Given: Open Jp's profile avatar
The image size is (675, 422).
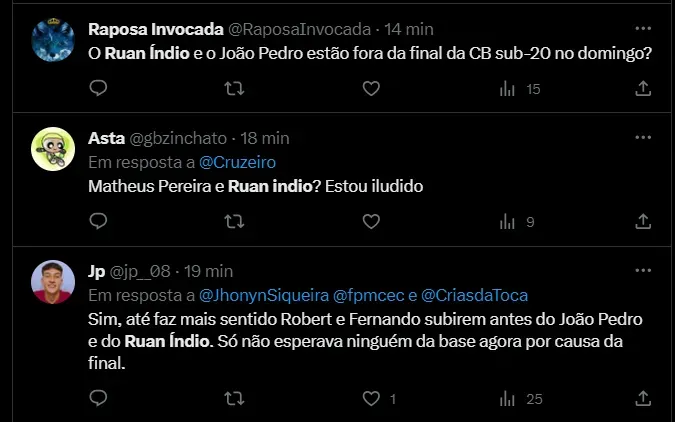Looking at the screenshot, I should coord(53,281).
